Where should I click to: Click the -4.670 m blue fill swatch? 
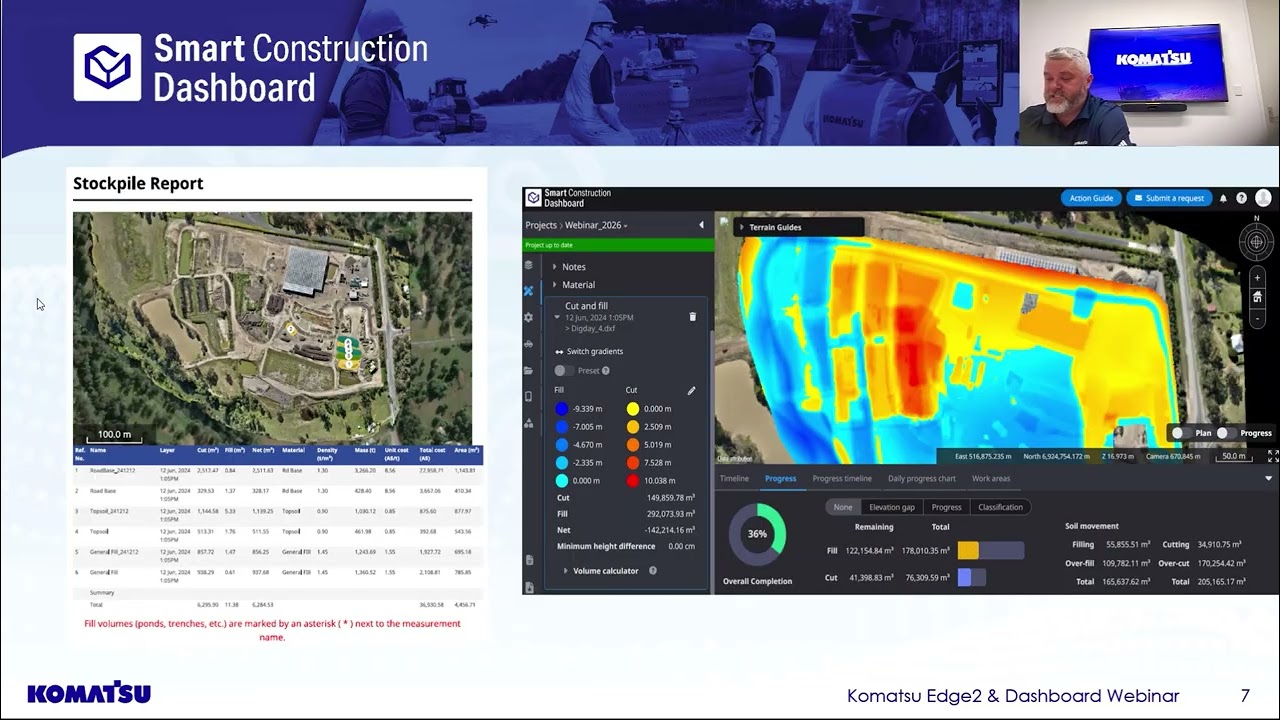562,445
